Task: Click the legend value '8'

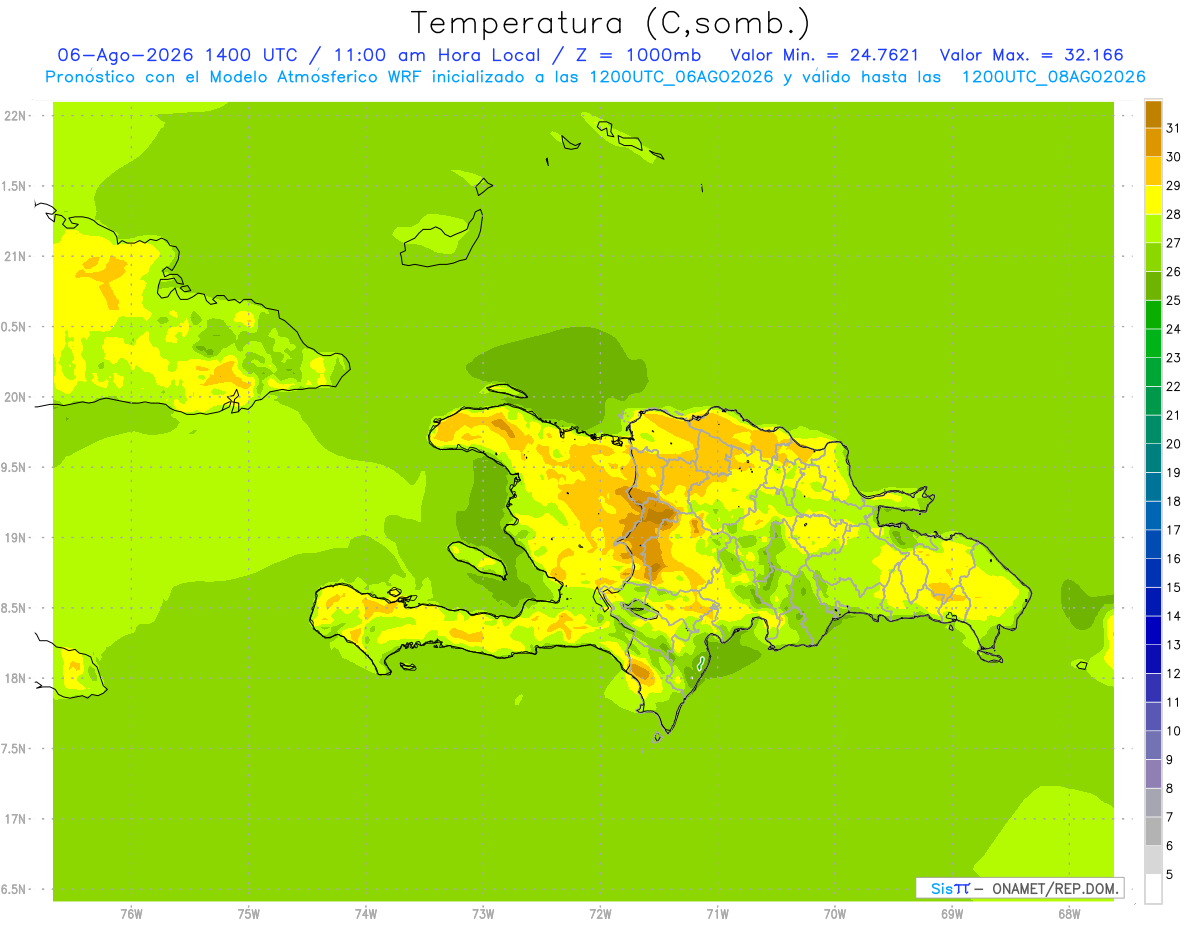Action: point(1169,788)
